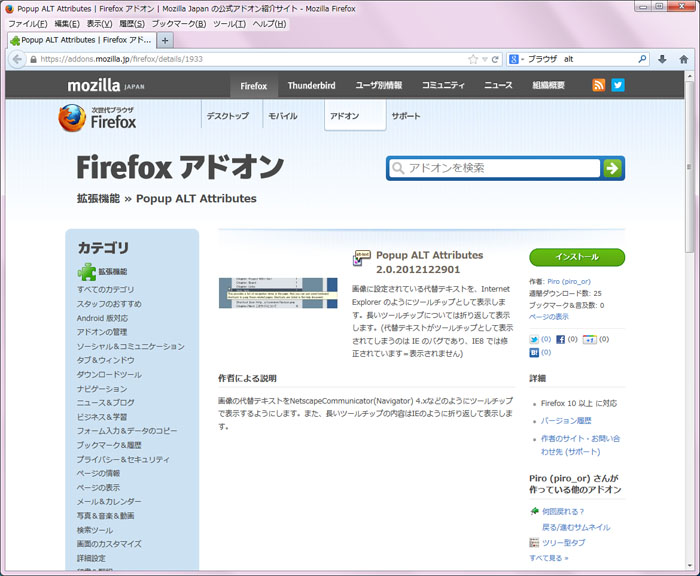Open the プライバシー＆セキュリティ category
Screen dimensions: 700x576
[123, 459]
